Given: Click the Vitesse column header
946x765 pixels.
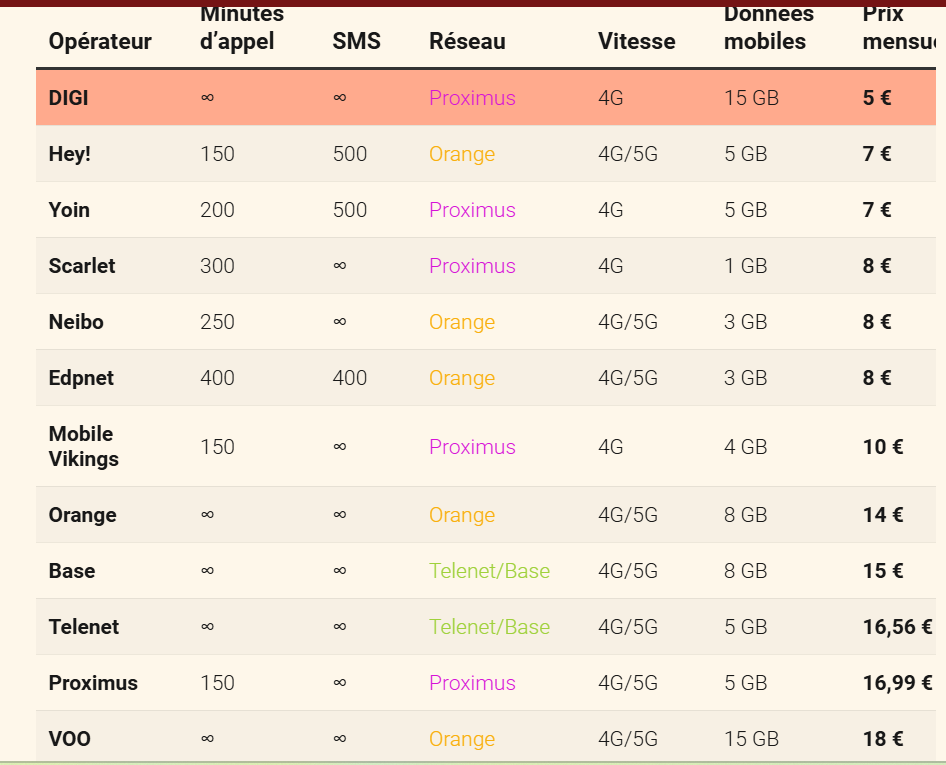Looking at the screenshot, I should click(x=636, y=41).
